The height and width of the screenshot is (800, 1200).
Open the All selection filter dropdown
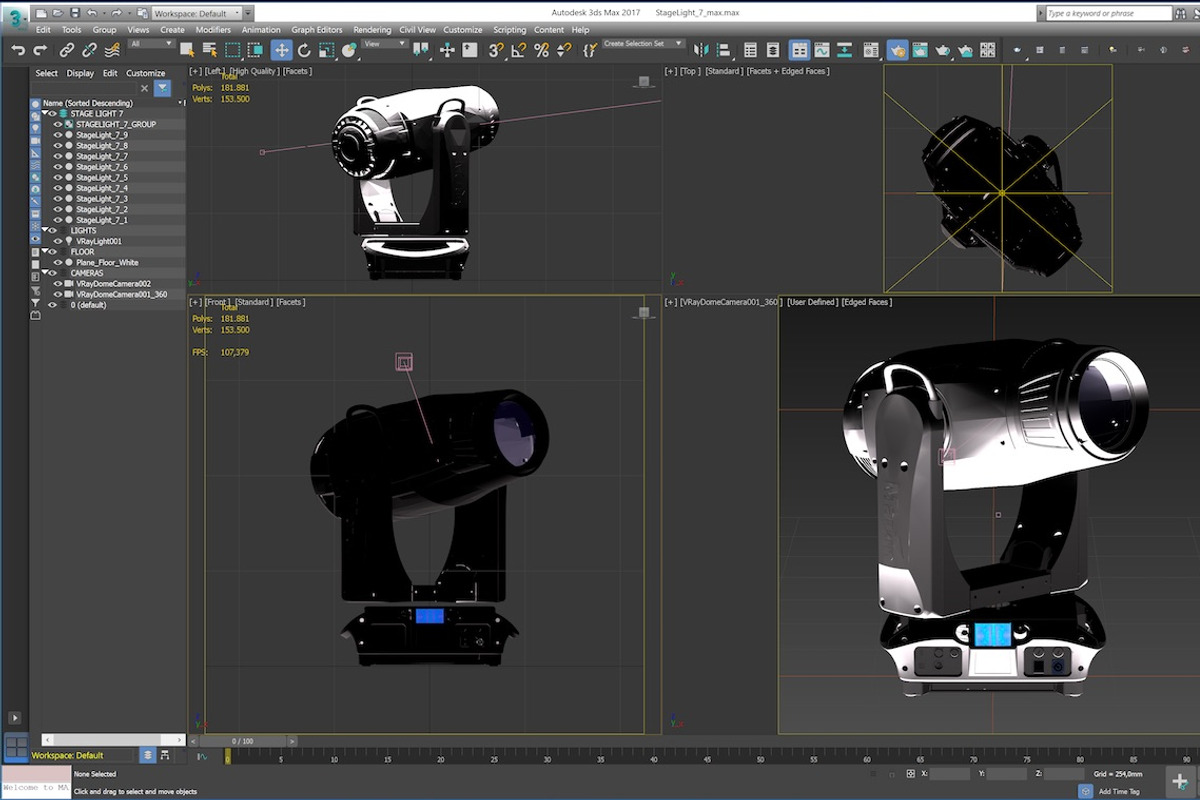coord(151,44)
